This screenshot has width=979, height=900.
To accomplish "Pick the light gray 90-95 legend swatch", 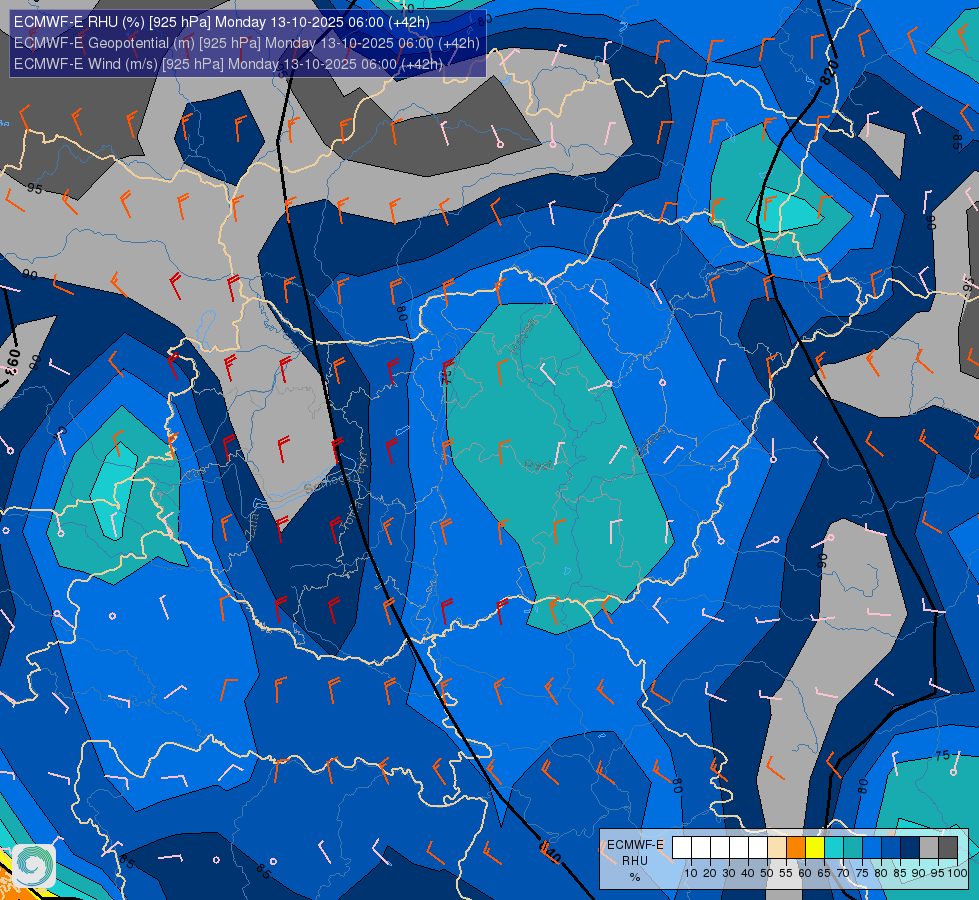I will (929, 848).
